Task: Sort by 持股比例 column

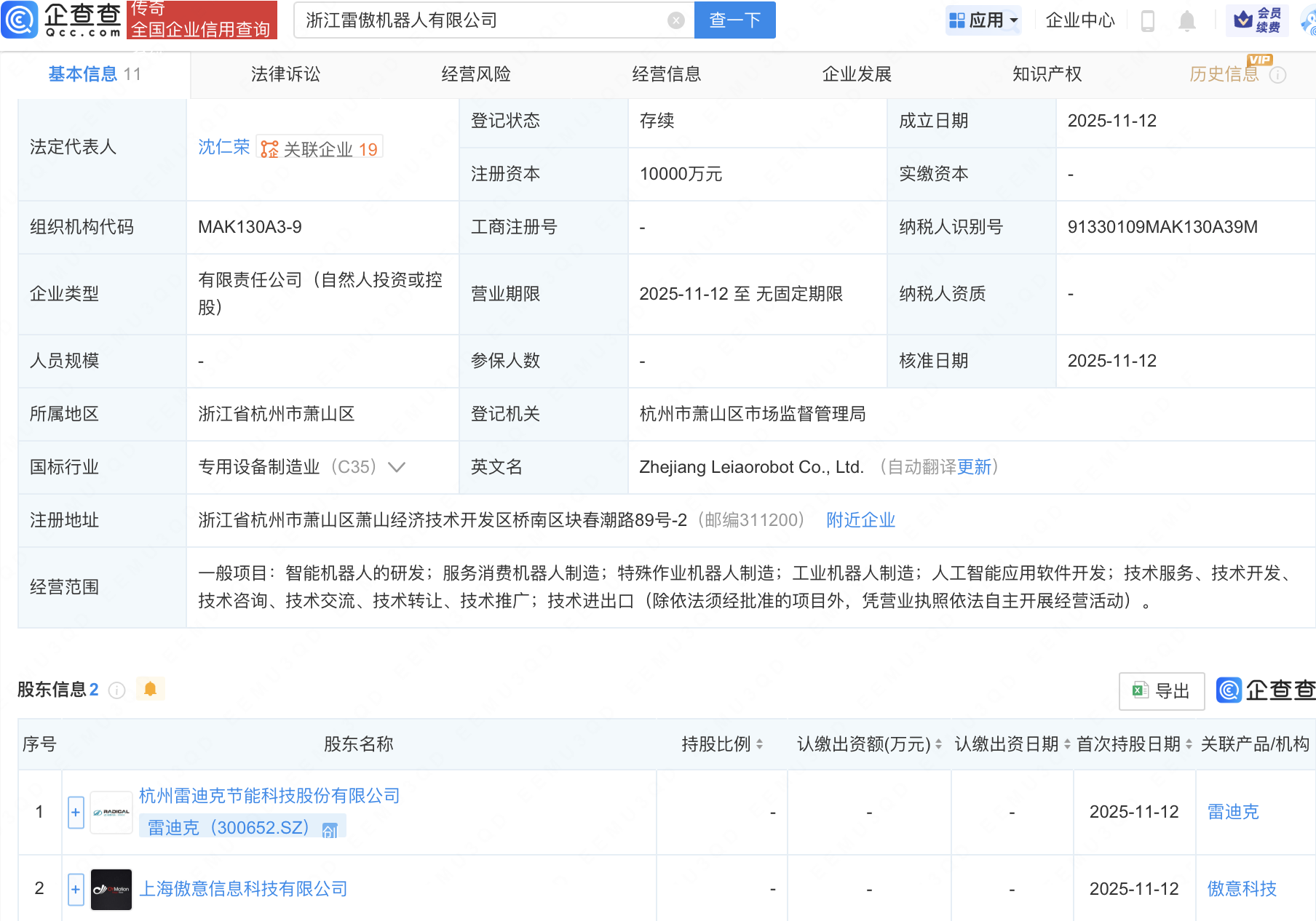Action: [x=759, y=744]
